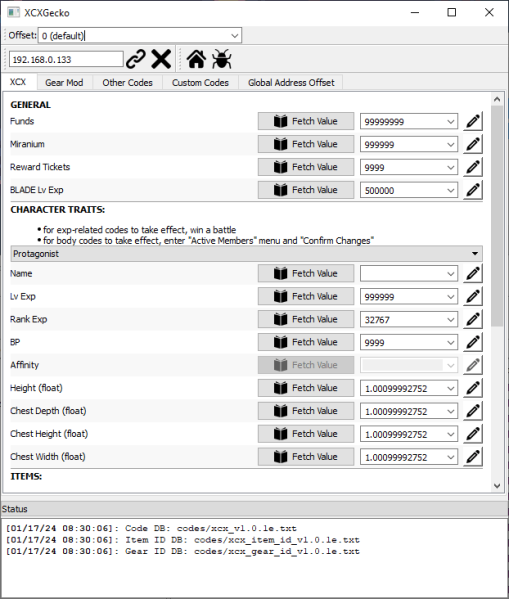Switch to the Custom Codes tab
Viewport: 509px width, 599px height.
coord(200,83)
